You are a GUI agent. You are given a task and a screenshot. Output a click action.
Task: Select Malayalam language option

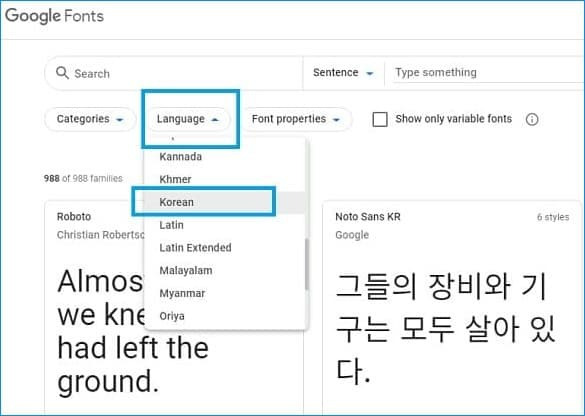224,270
